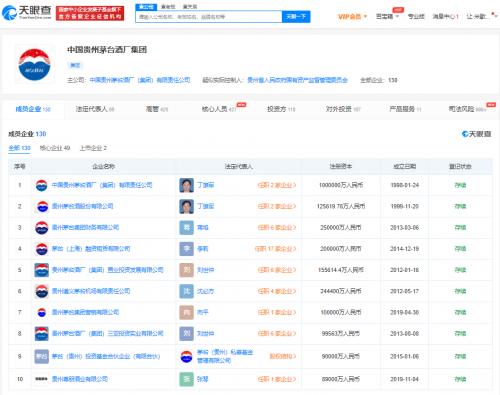The width and height of the screenshot is (500, 395).
Task: Open the Moutai group logo image
Action: [x=34, y=65]
